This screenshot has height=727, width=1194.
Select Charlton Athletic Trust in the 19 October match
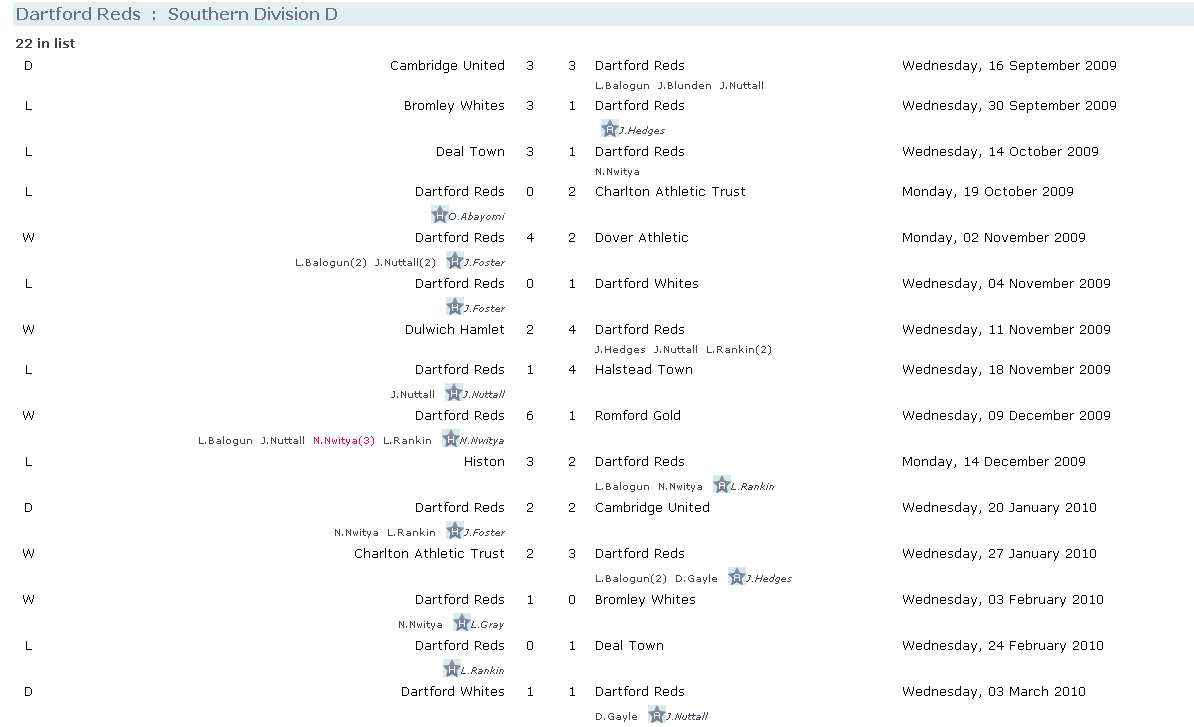click(670, 192)
